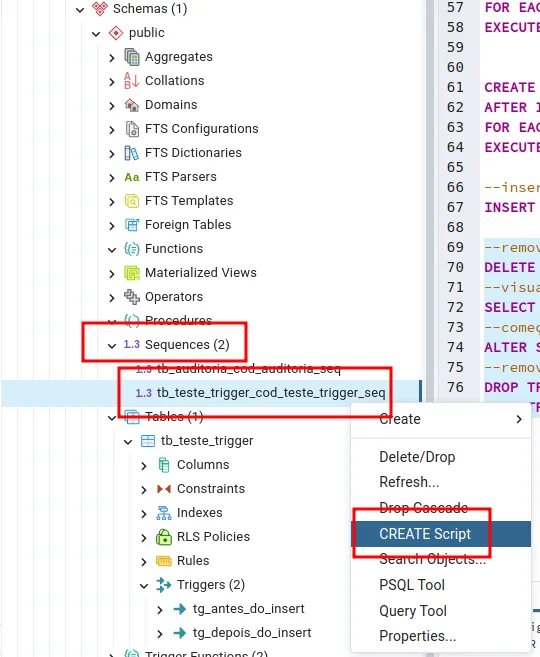Screen dimensions: 540x657
Task: Click the public schema icon
Action: pos(116,33)
